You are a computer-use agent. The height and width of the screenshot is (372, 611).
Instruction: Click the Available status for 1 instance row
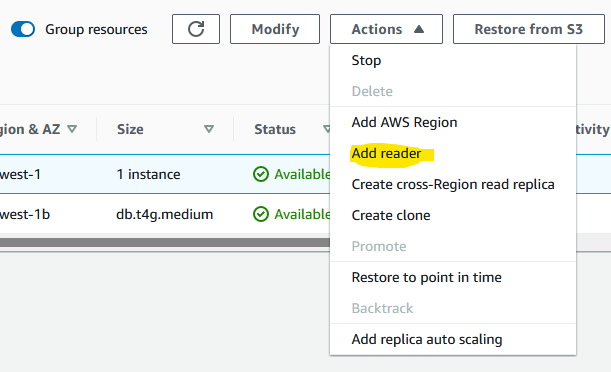tap(302, 174)
